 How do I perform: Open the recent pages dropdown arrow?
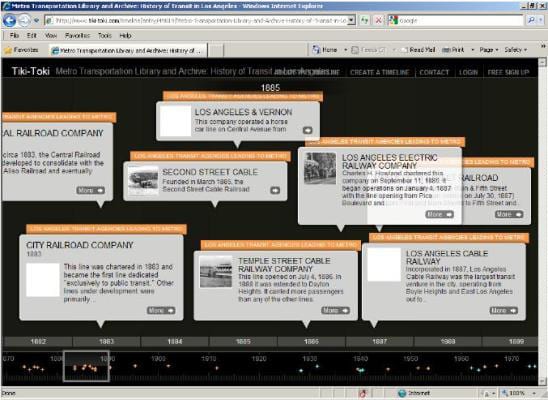tap(36, 21)
